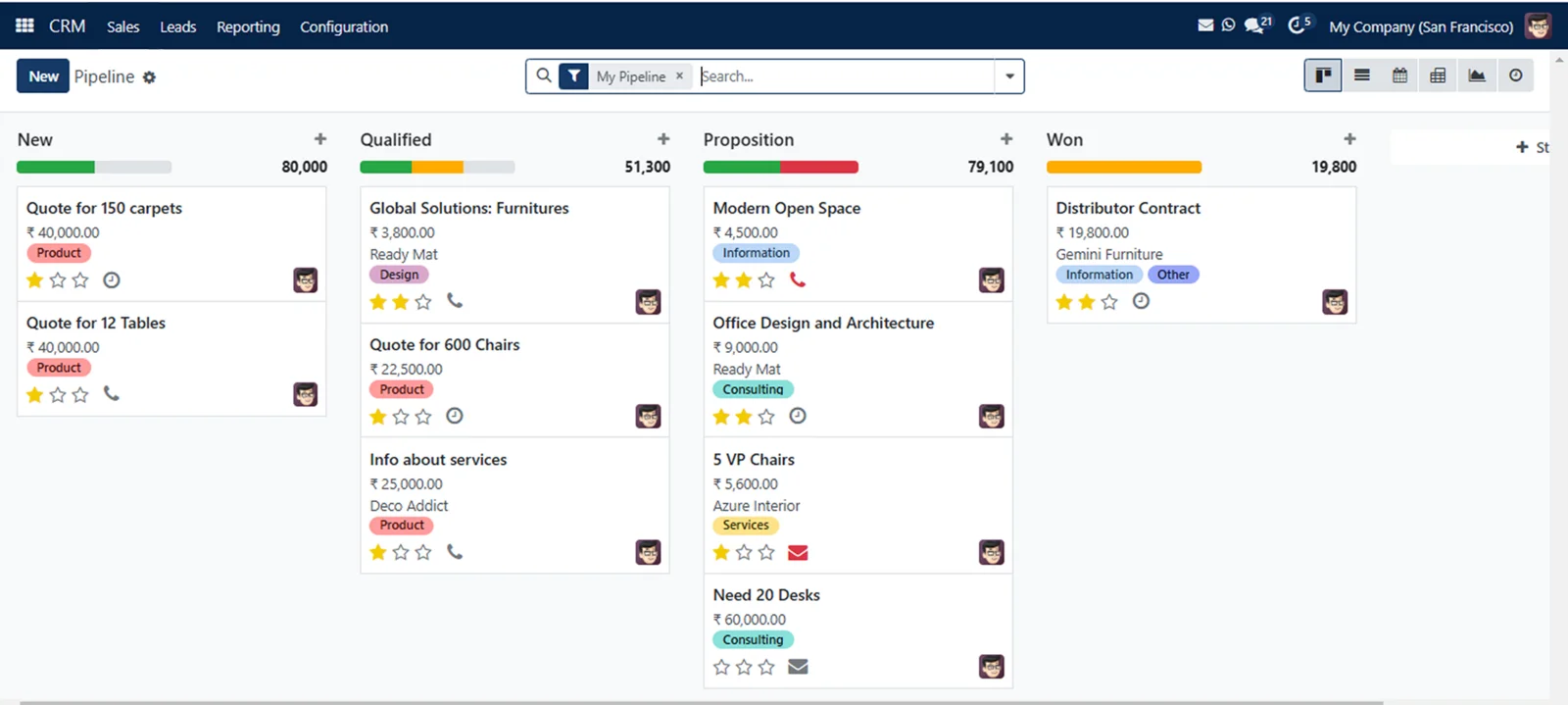This screenshot has height=705, width=1568.
Task: Click phone activity on Quote for 12 Tables
Action: (x=112, y=394)
